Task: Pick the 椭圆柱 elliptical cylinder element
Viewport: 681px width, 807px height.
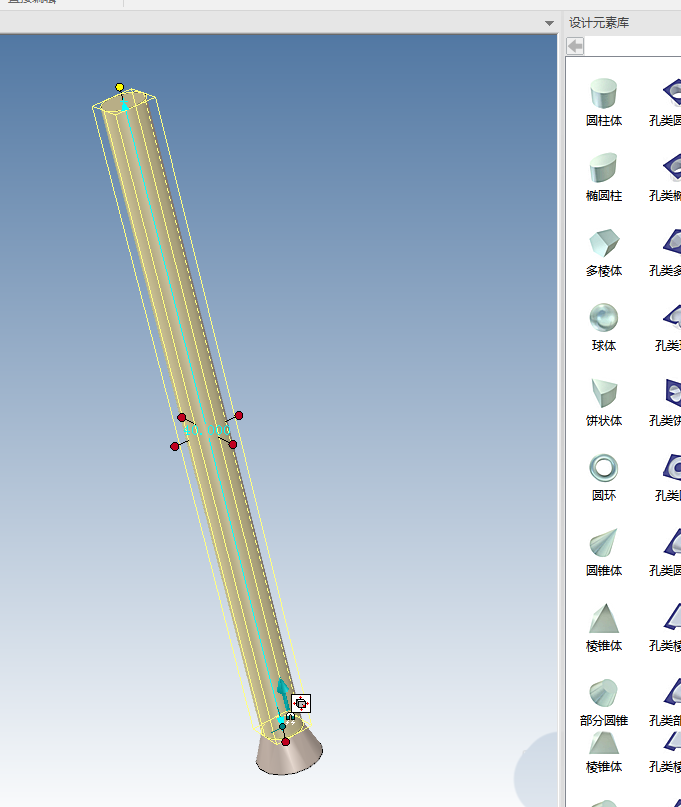Action: (x=603, y=177)
